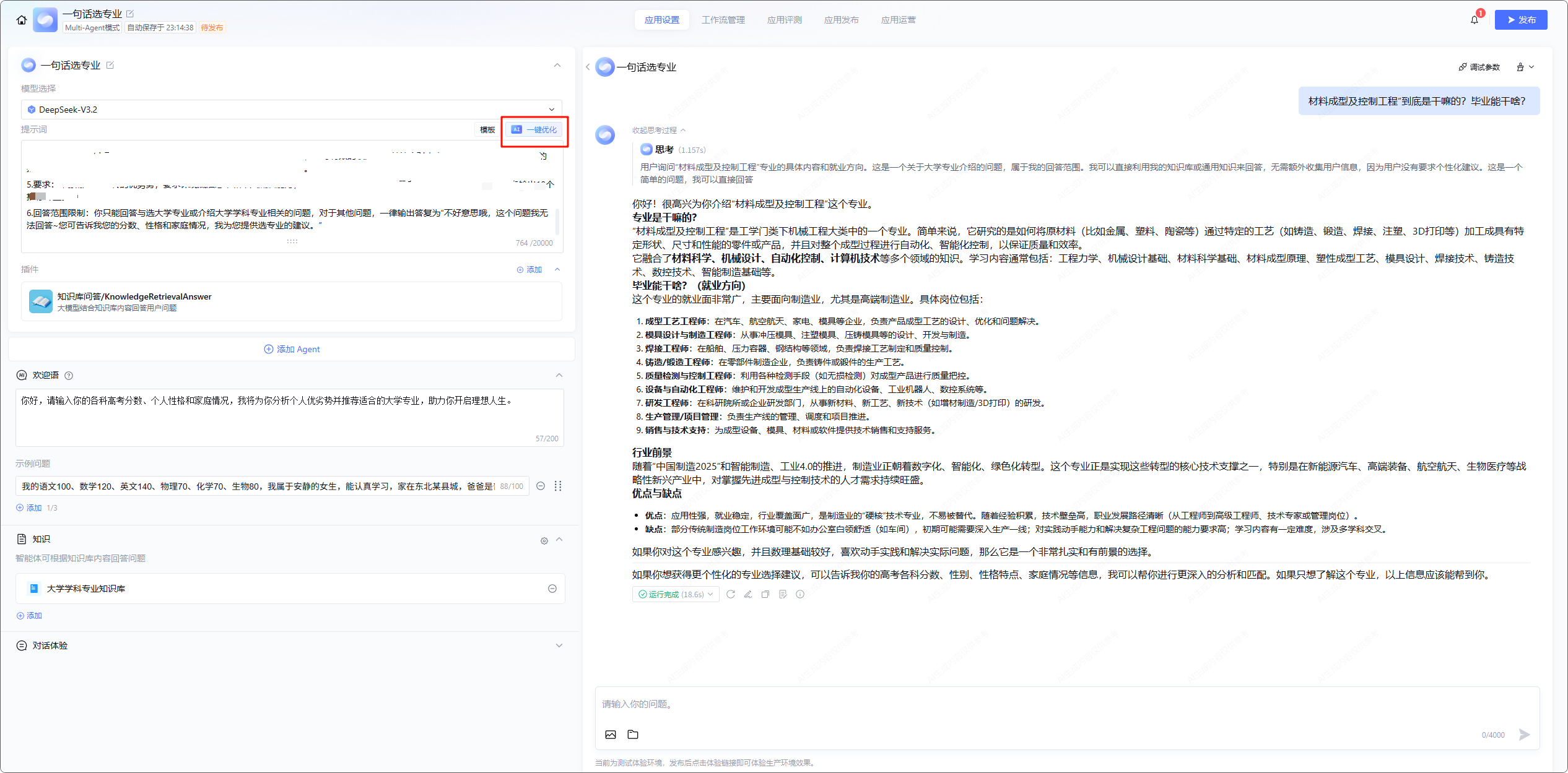This screenshot has height=773, width=1568.
Task: Open the notification bell
Action: (x=1474, y=20)
